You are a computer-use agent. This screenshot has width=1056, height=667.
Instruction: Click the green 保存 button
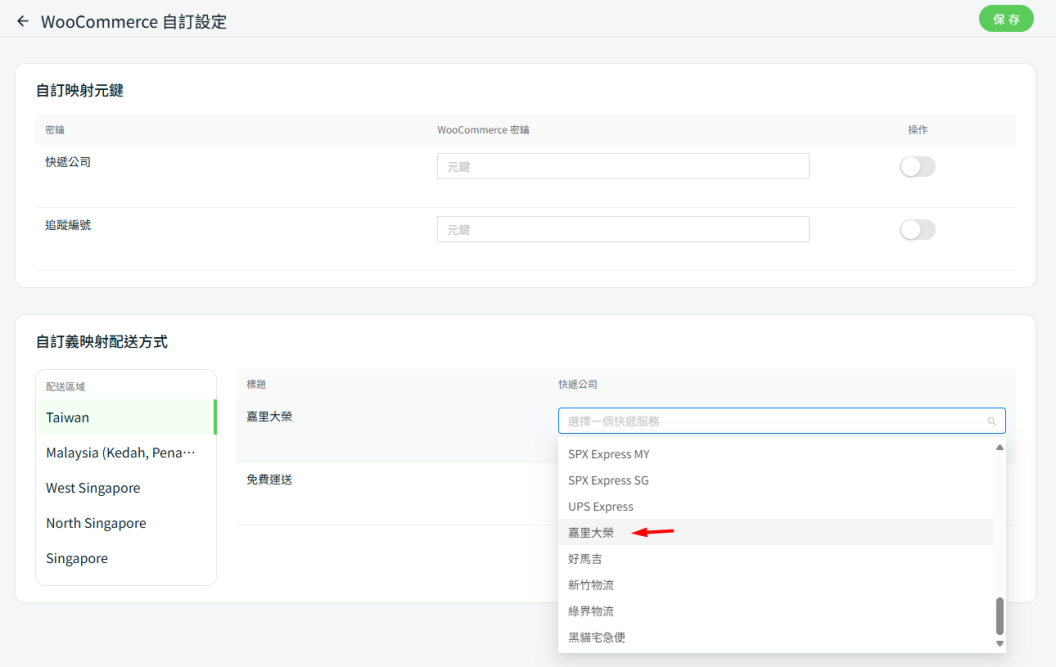[1006, 19]
